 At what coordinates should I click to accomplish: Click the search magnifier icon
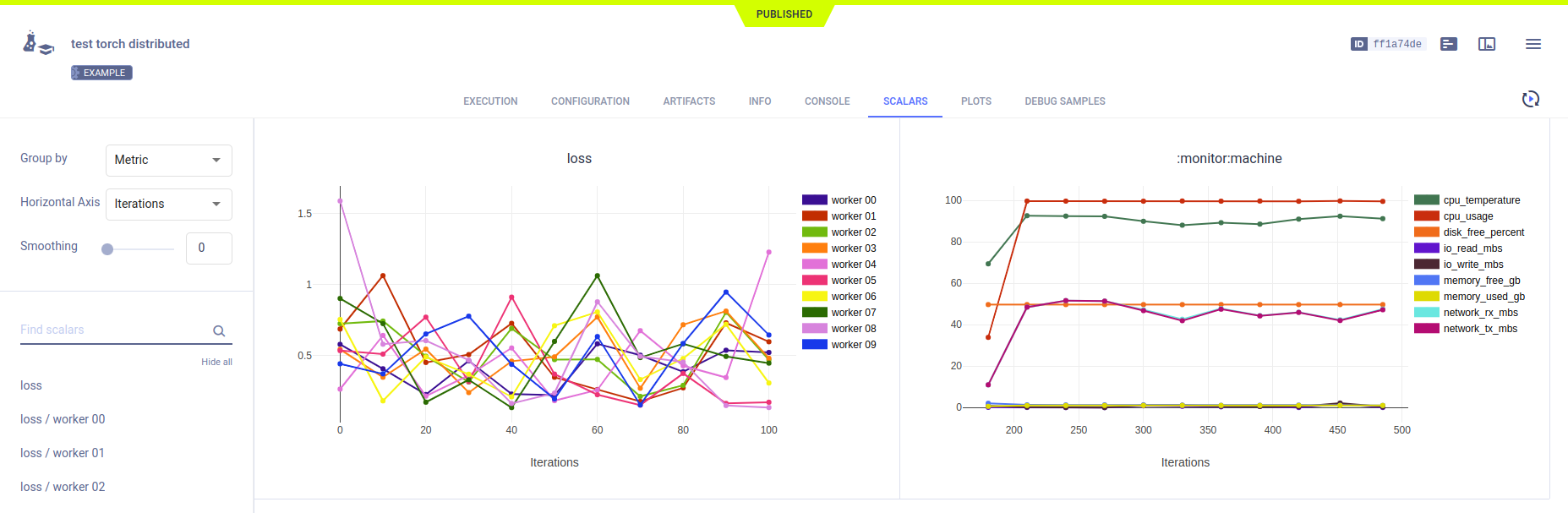[x=219, y=331]
